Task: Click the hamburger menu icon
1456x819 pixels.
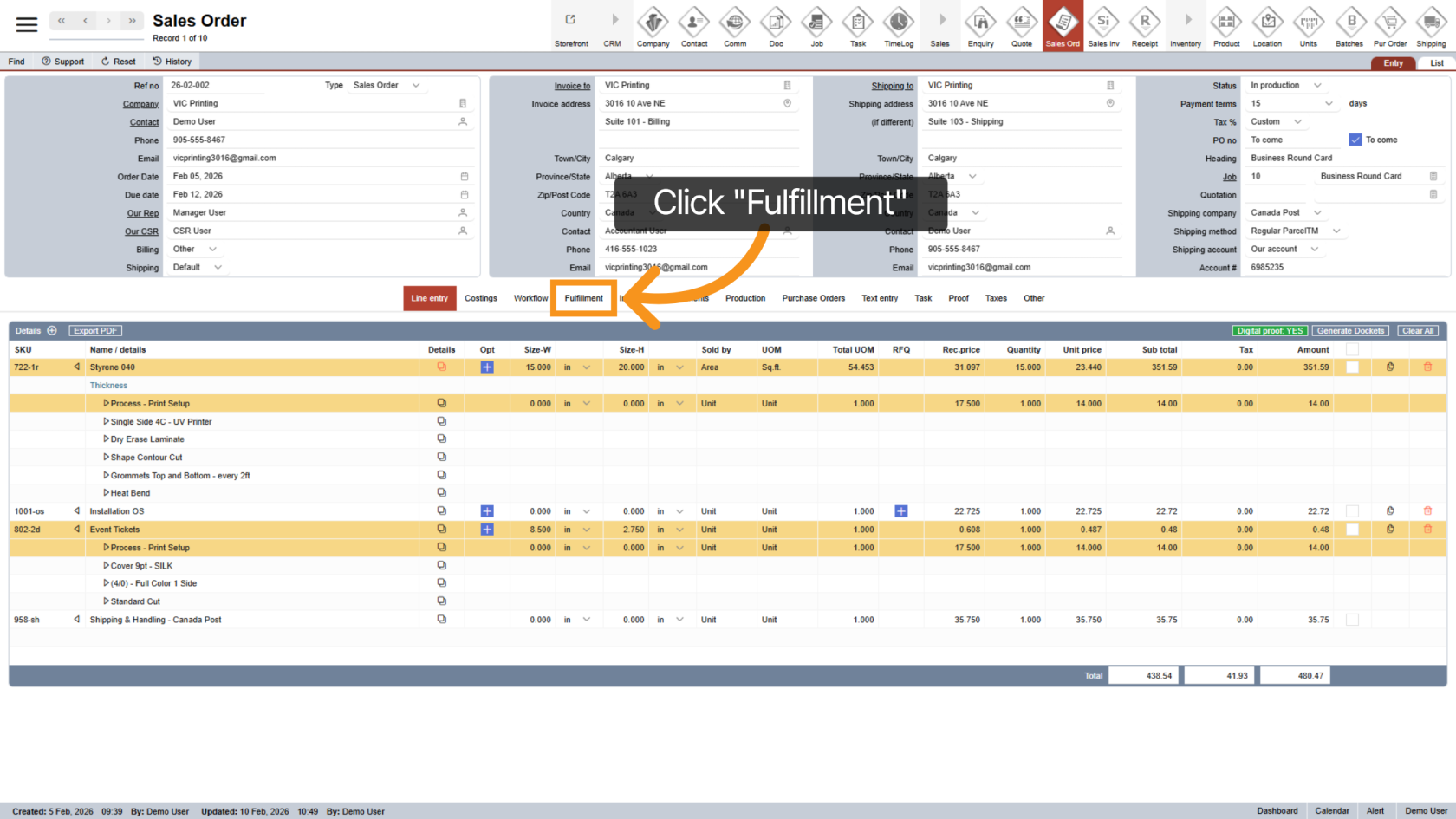Action: coord(27,24)
